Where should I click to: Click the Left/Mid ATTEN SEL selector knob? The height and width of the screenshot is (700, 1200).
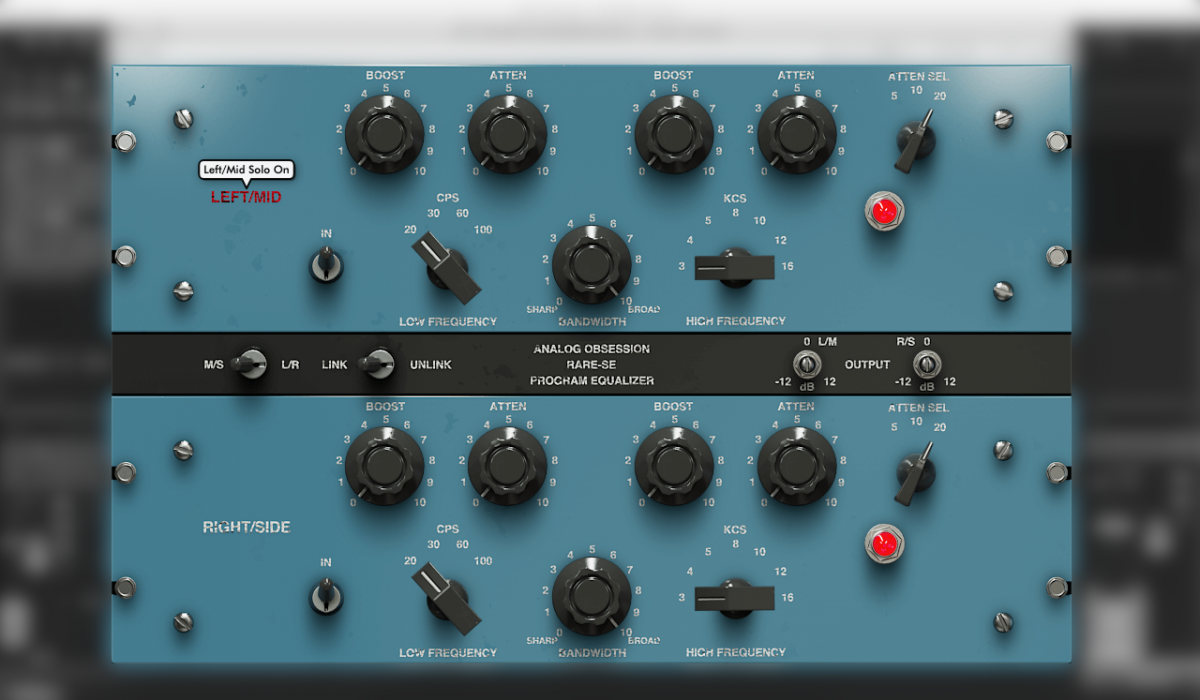pyautogui.click(x=915, y=140)
